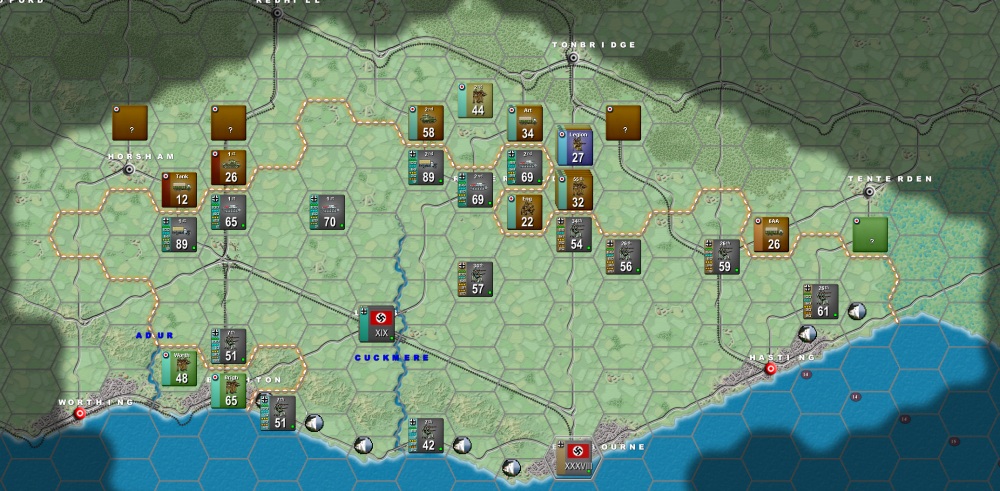Click the Tenterden town objective marker
Screen dimensions: 1000x491
pyautogui.click(x=869, y=191)
